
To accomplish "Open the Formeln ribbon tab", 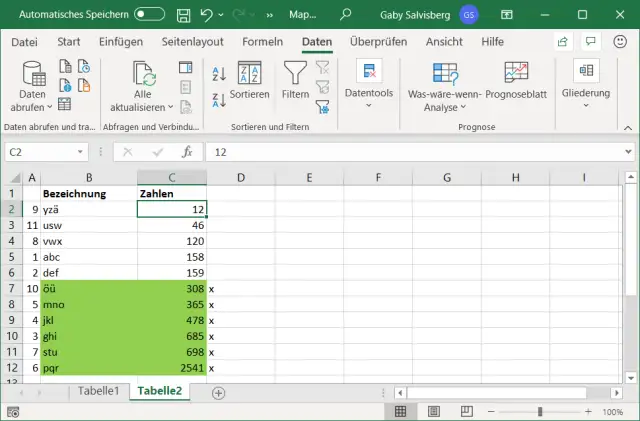I will pyautogui.click(x=262, y=42).
